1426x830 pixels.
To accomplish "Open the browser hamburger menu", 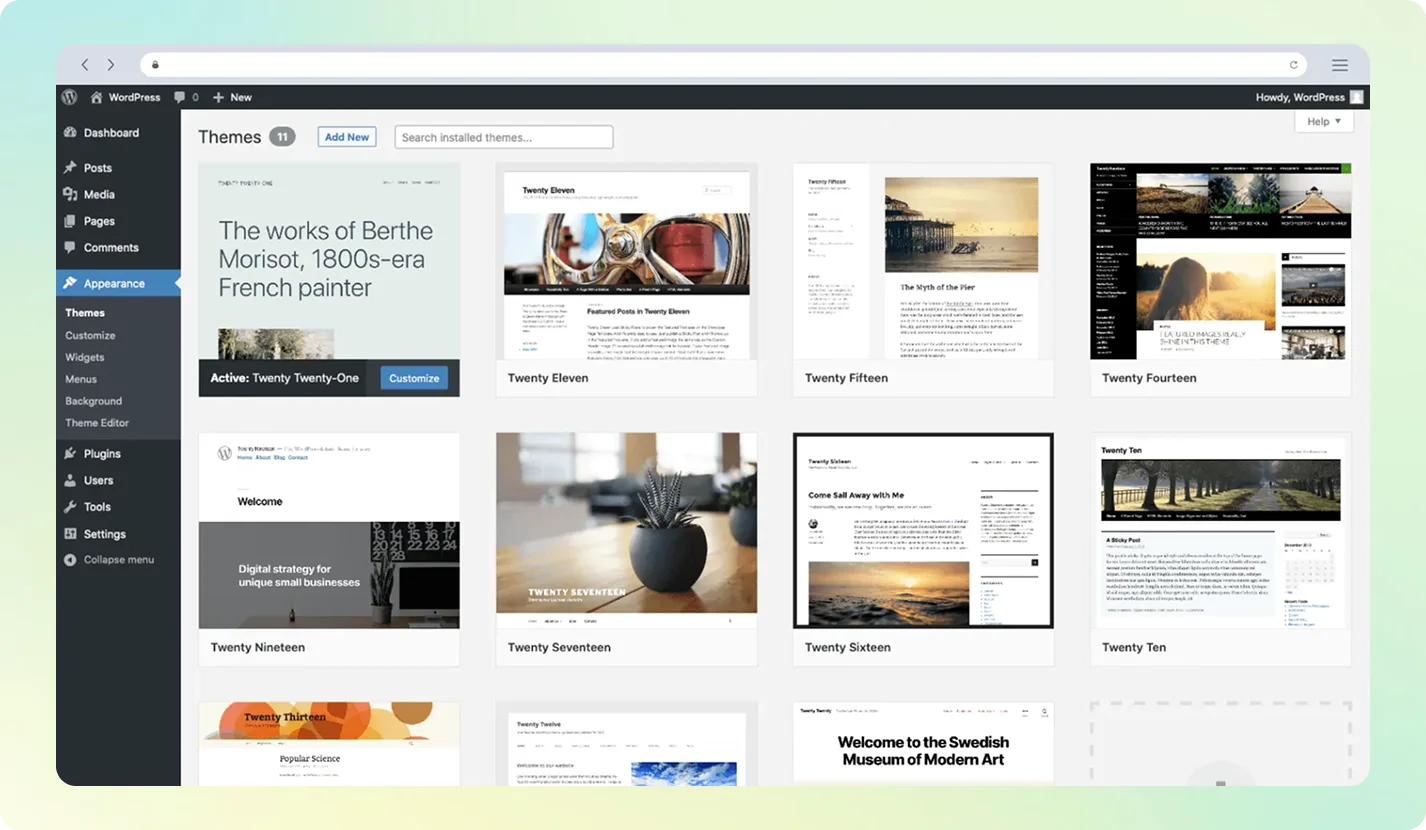I will [1339, 65].
